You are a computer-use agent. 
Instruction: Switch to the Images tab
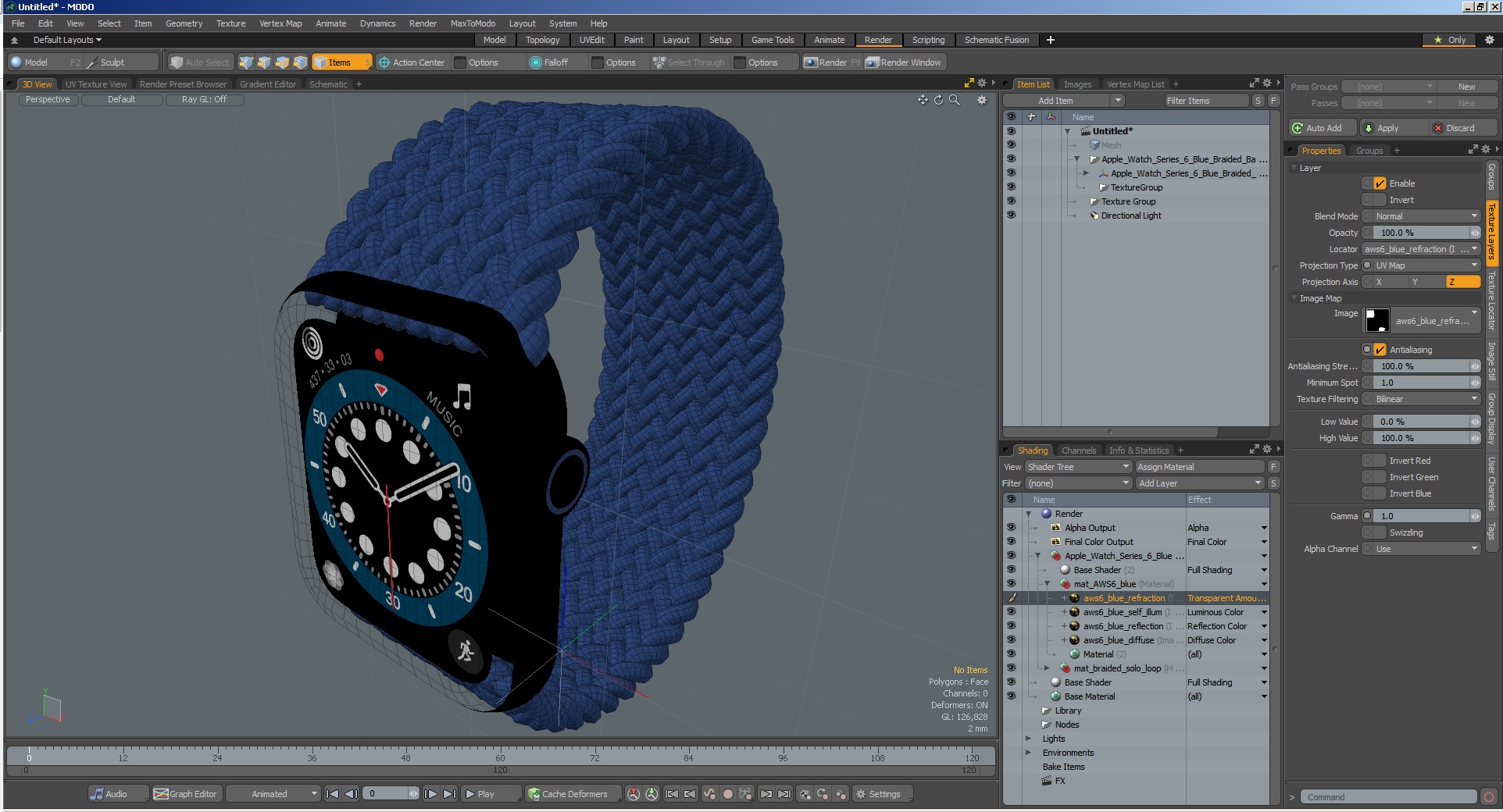click(1077, 84)
